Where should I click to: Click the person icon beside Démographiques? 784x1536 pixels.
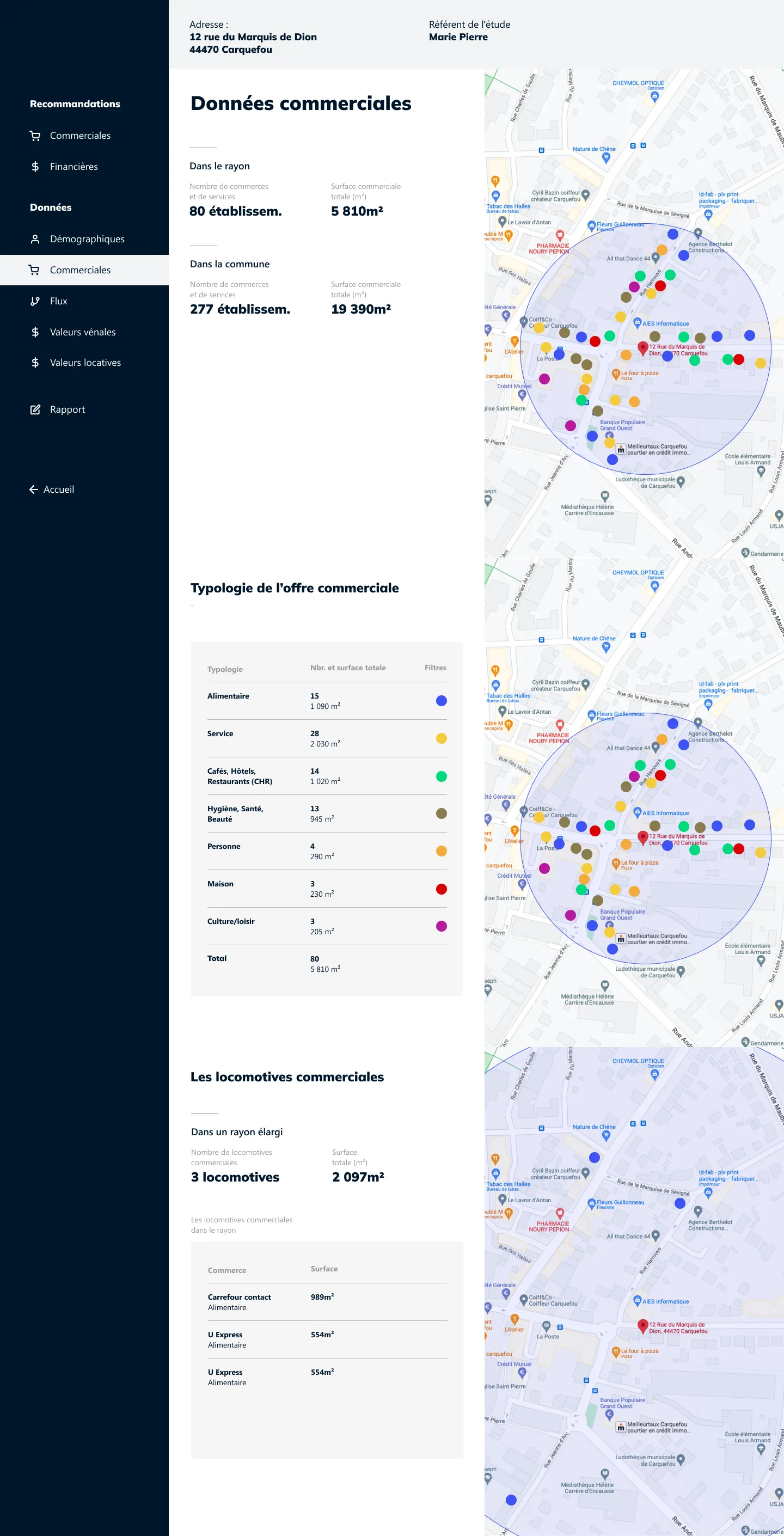tap(35, 239)
